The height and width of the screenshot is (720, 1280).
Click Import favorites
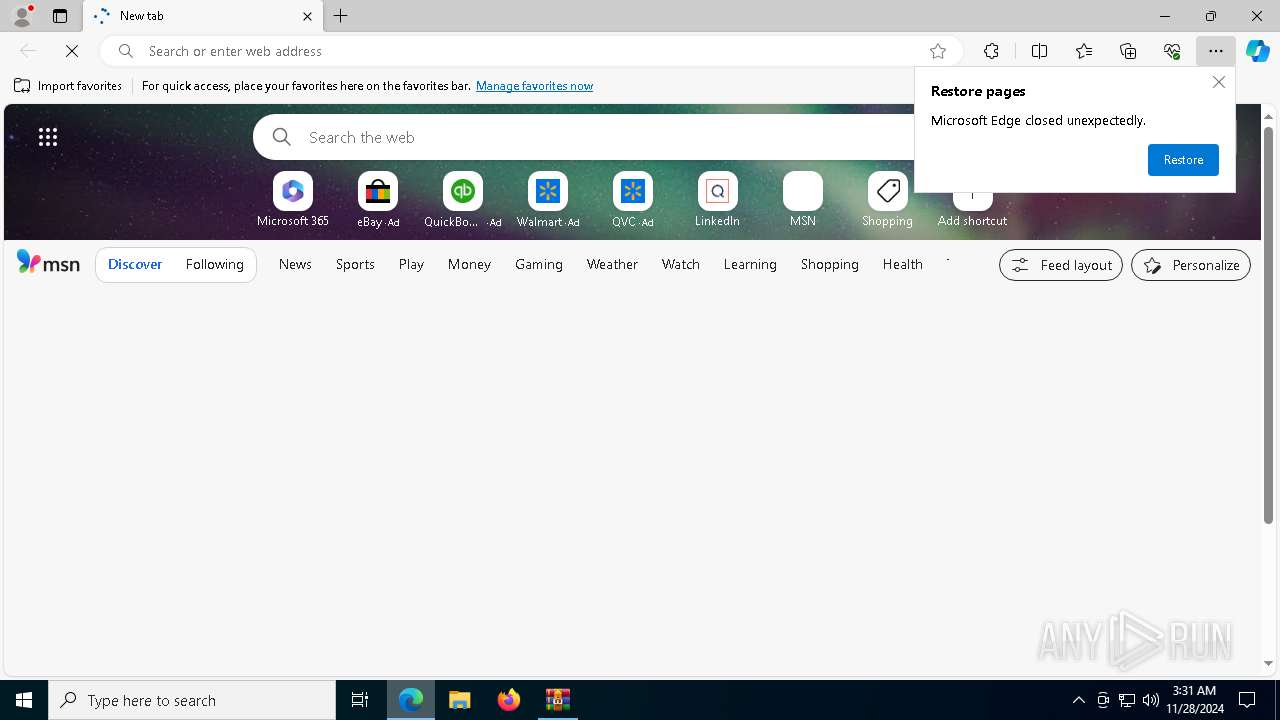[x=68, y=86]
